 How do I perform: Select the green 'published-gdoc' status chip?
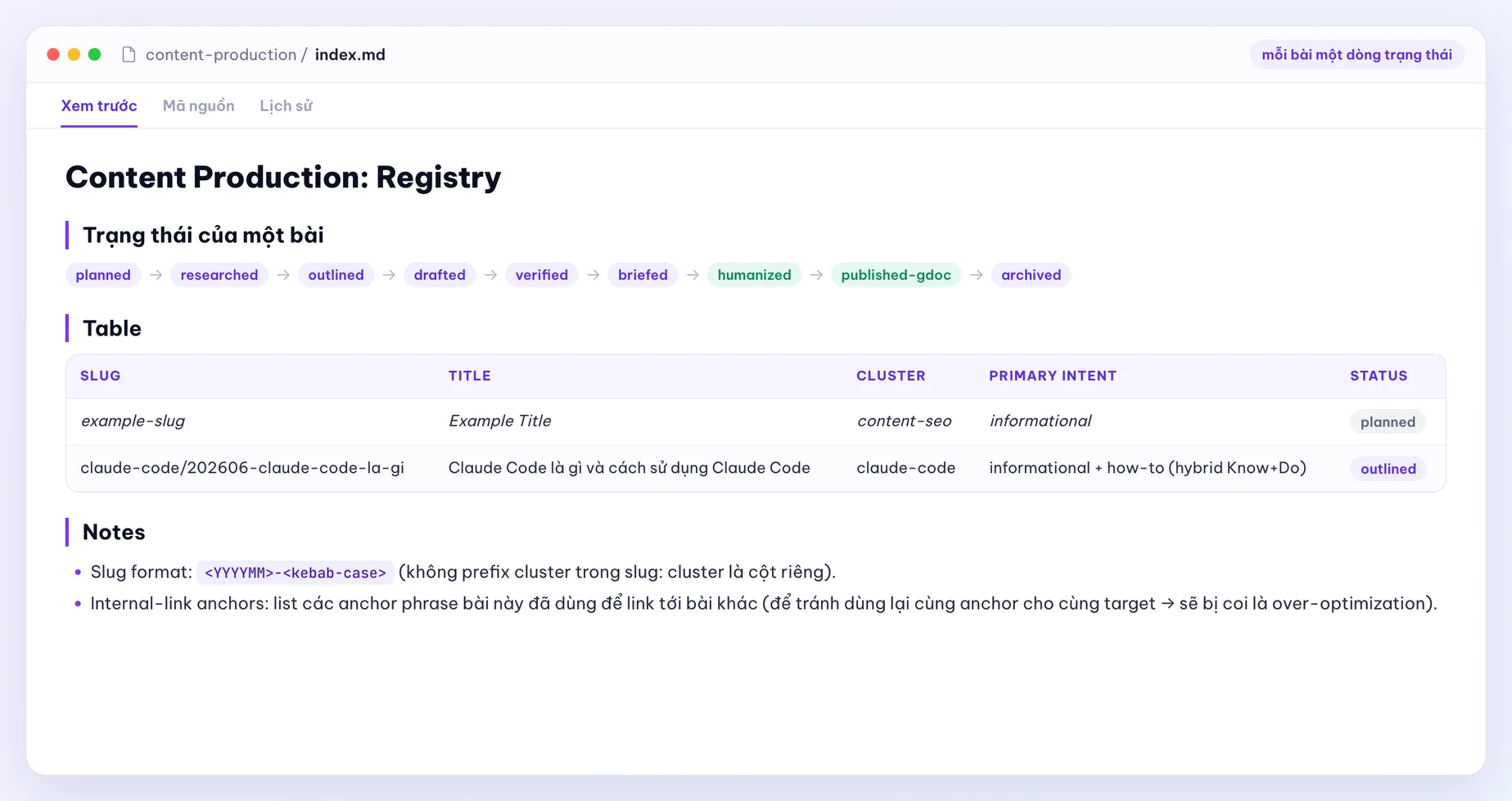point(896,275)
